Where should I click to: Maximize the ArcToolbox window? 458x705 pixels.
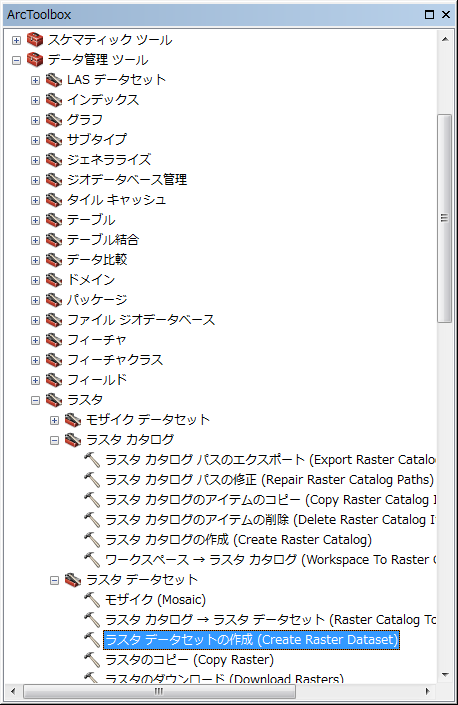429,15
